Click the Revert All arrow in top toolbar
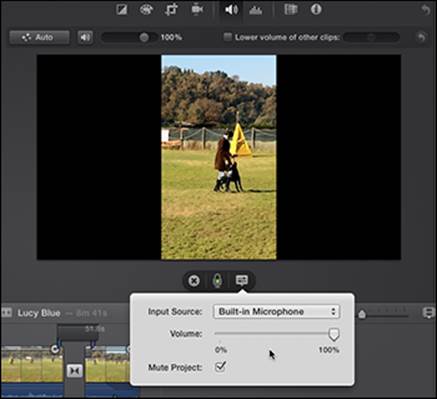This screenshot has height=399, width=437. pos(425,10)
